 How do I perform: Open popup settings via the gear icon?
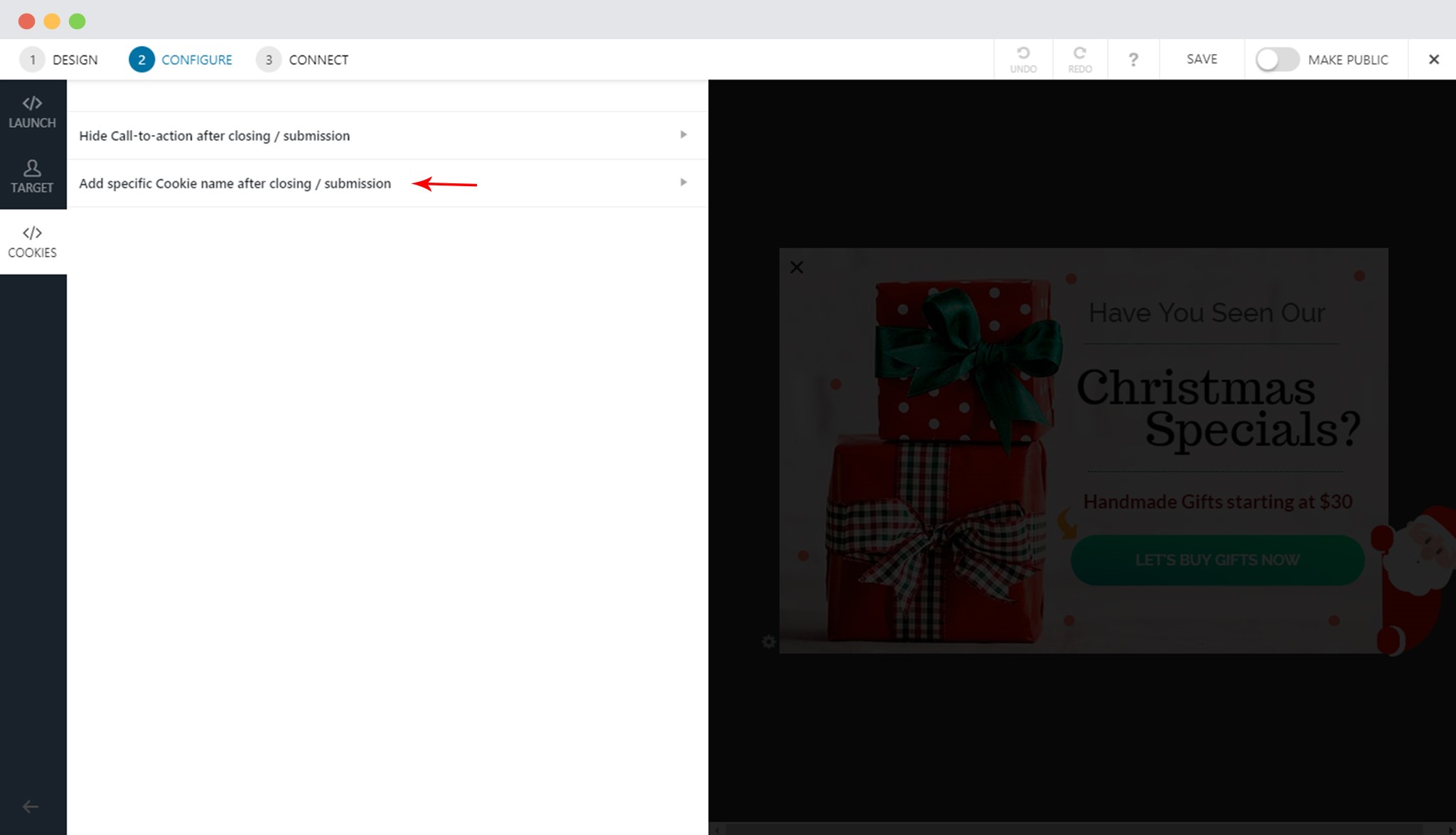pyautogui.click(x=769, y=642)
